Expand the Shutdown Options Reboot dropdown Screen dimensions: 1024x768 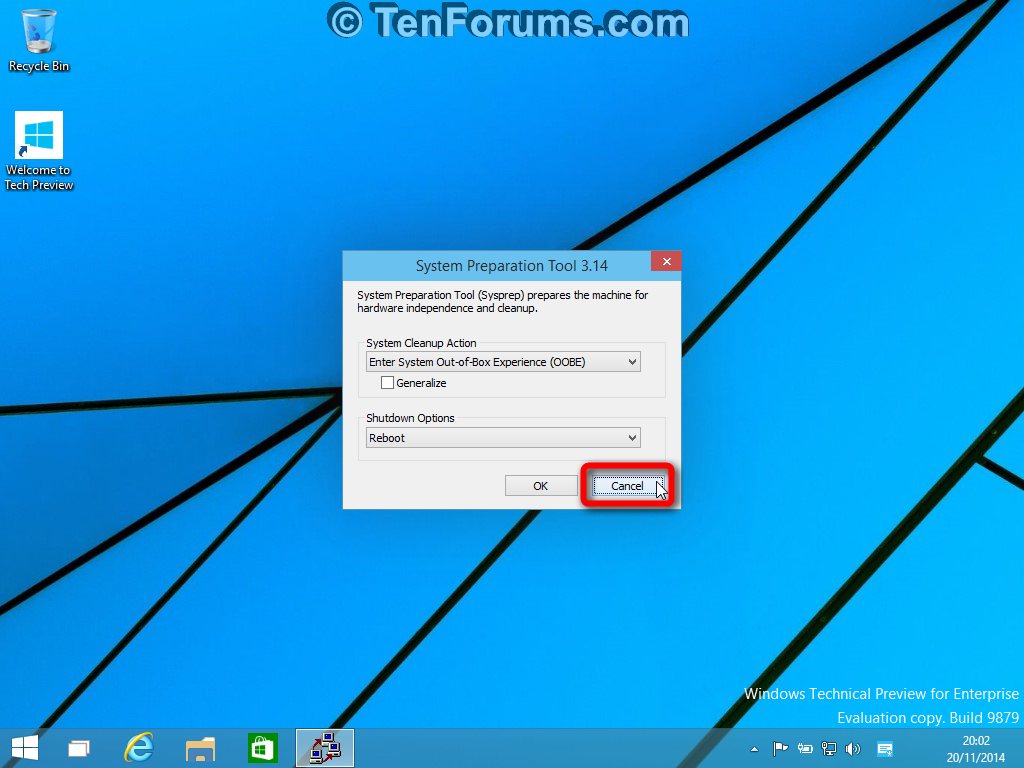click(x=503, y=438)
